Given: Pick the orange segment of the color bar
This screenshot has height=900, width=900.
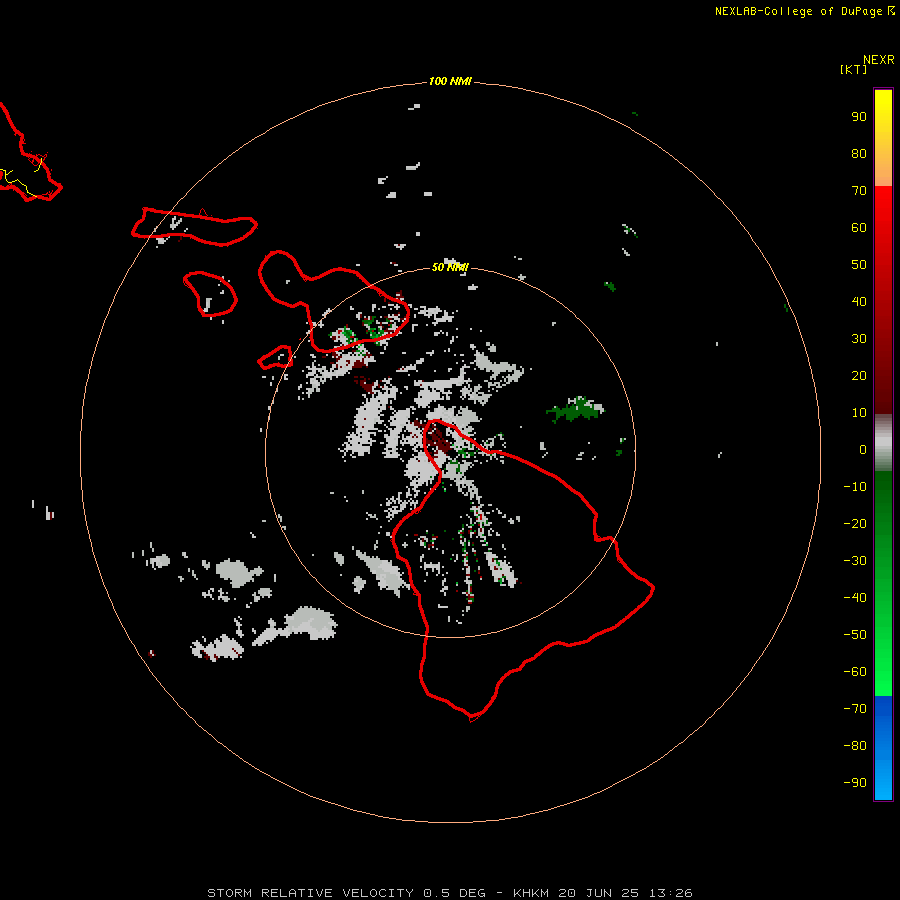Looking at the screenshot, I should coord(883,169).
